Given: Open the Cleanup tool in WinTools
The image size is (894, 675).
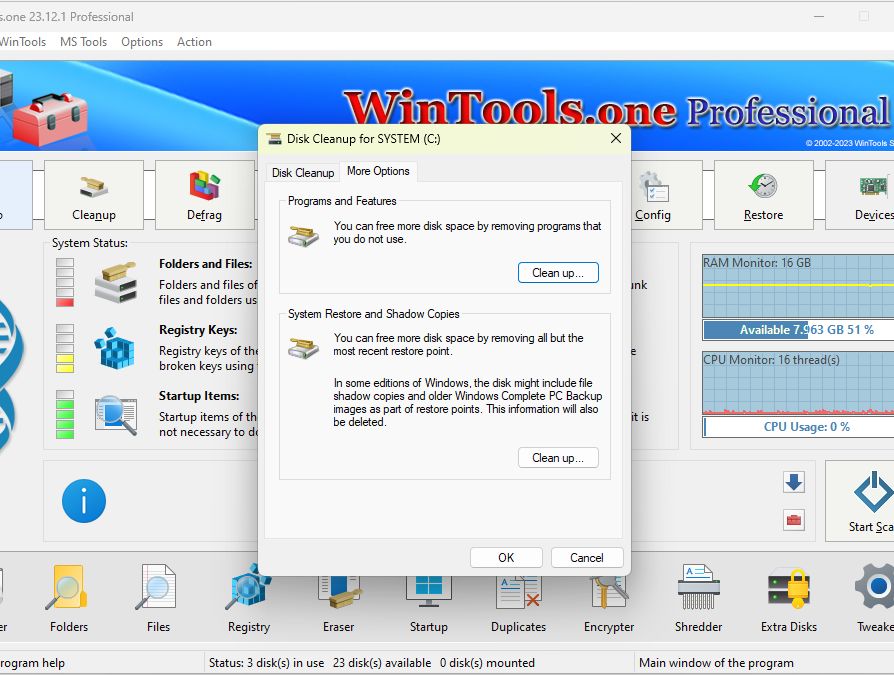Looking at the screenshot, I should (94, 195).
